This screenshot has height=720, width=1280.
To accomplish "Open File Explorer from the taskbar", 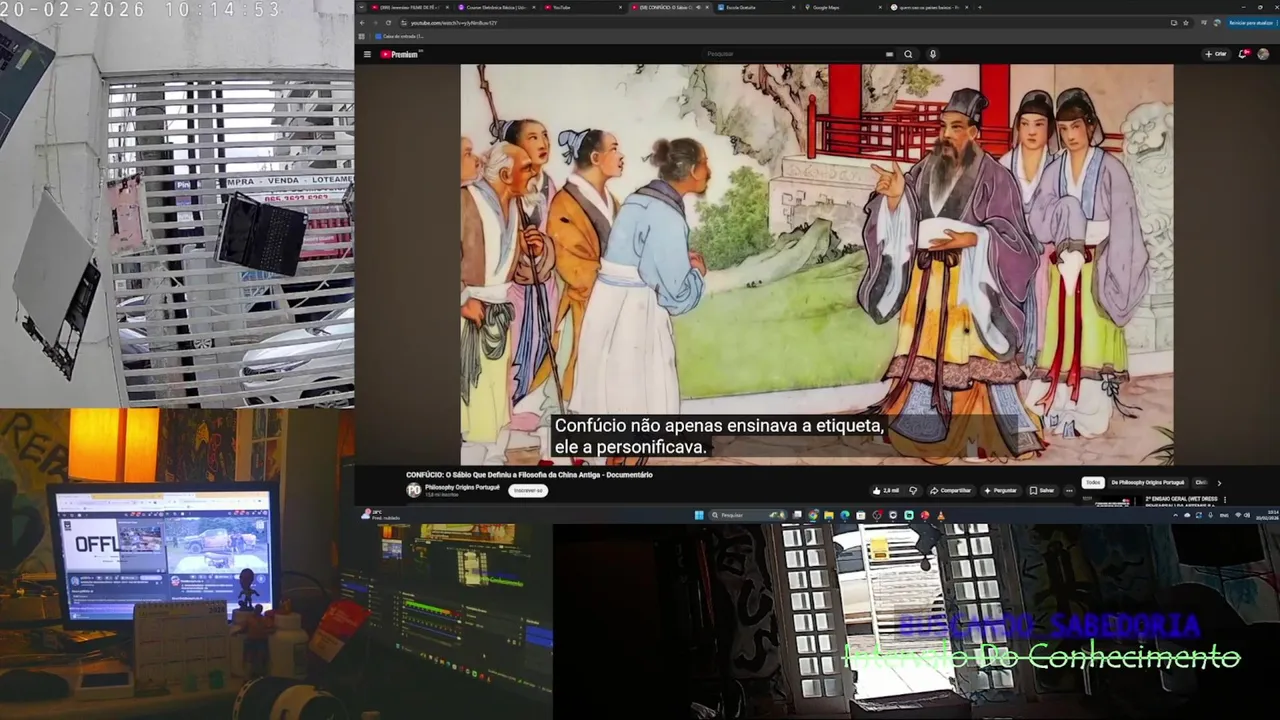I will [x=829, y=515].
